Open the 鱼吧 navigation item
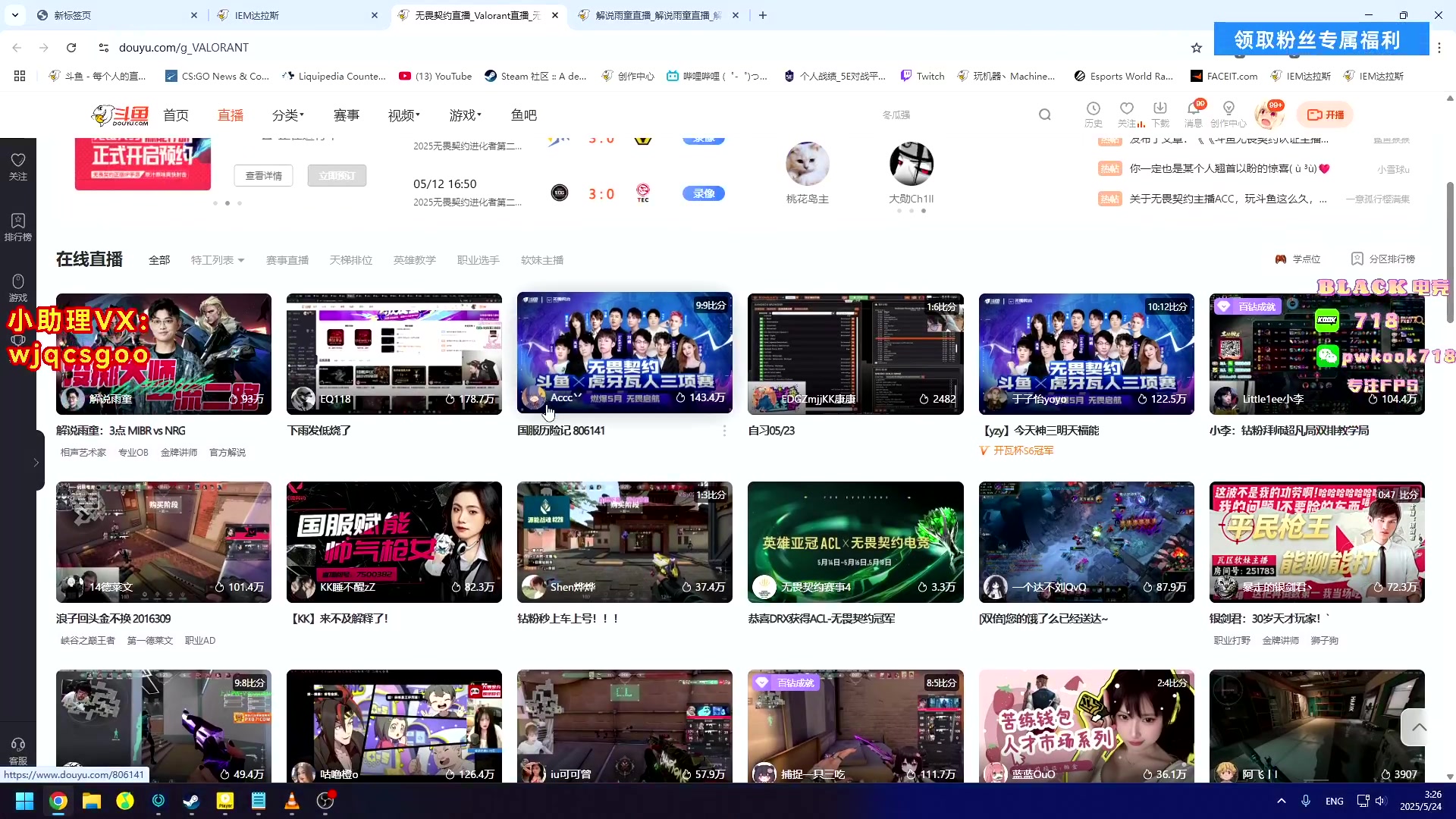The width and height of the screenshot is (1456, 819). coord(524,115)
